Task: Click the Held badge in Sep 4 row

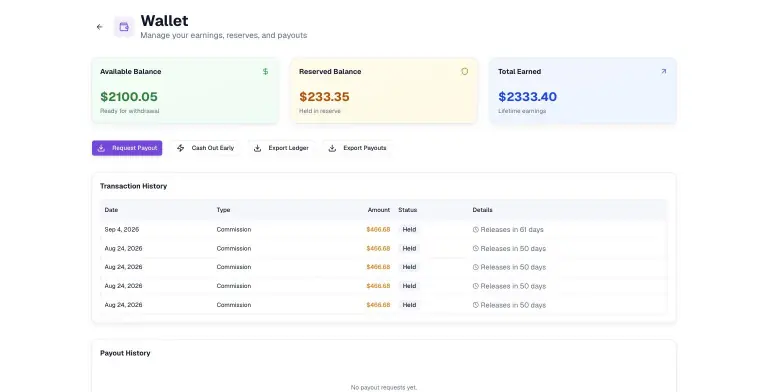Action: (x=409, y=229)
